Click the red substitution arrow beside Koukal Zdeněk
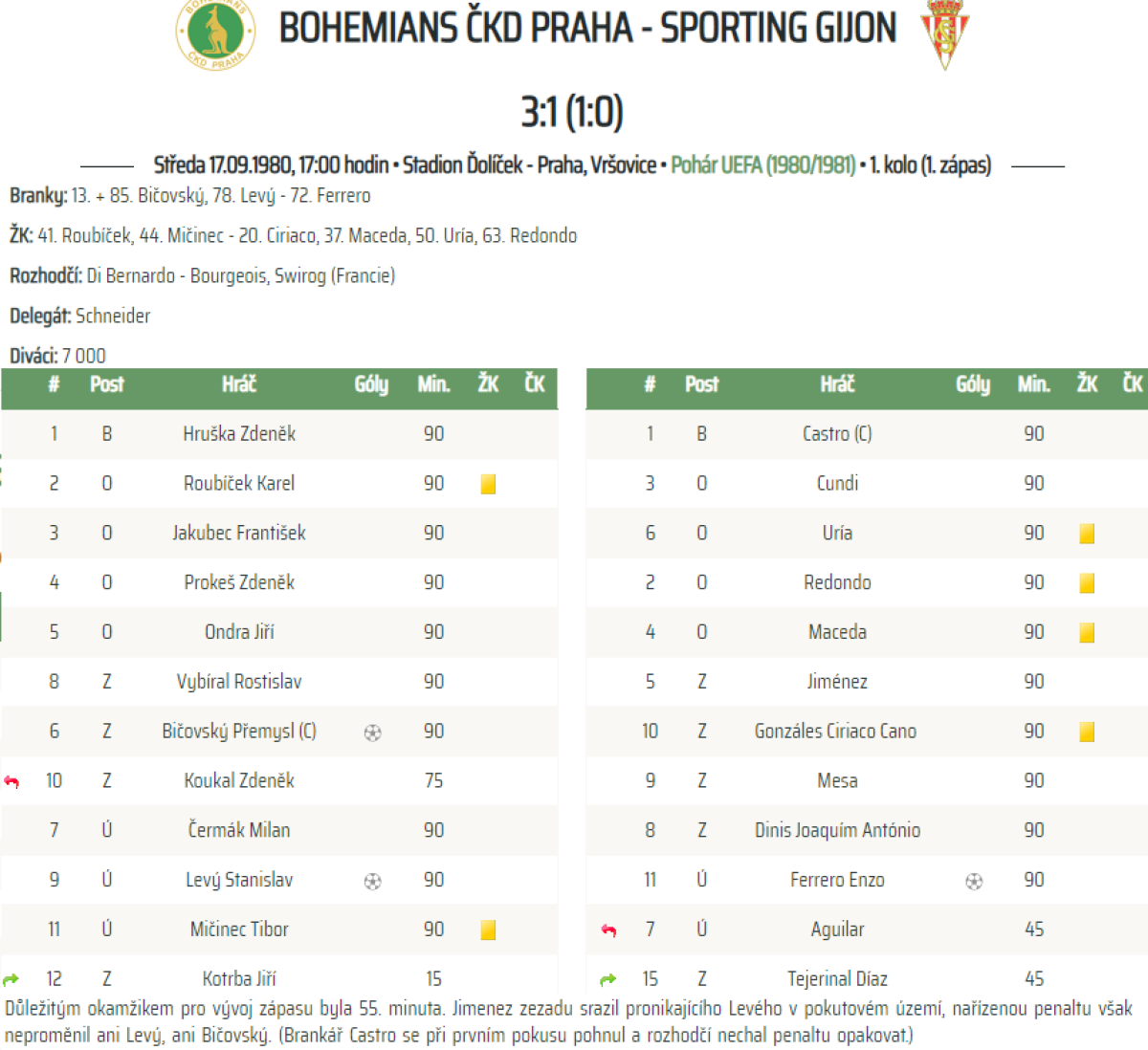 [x=11, y=781]
